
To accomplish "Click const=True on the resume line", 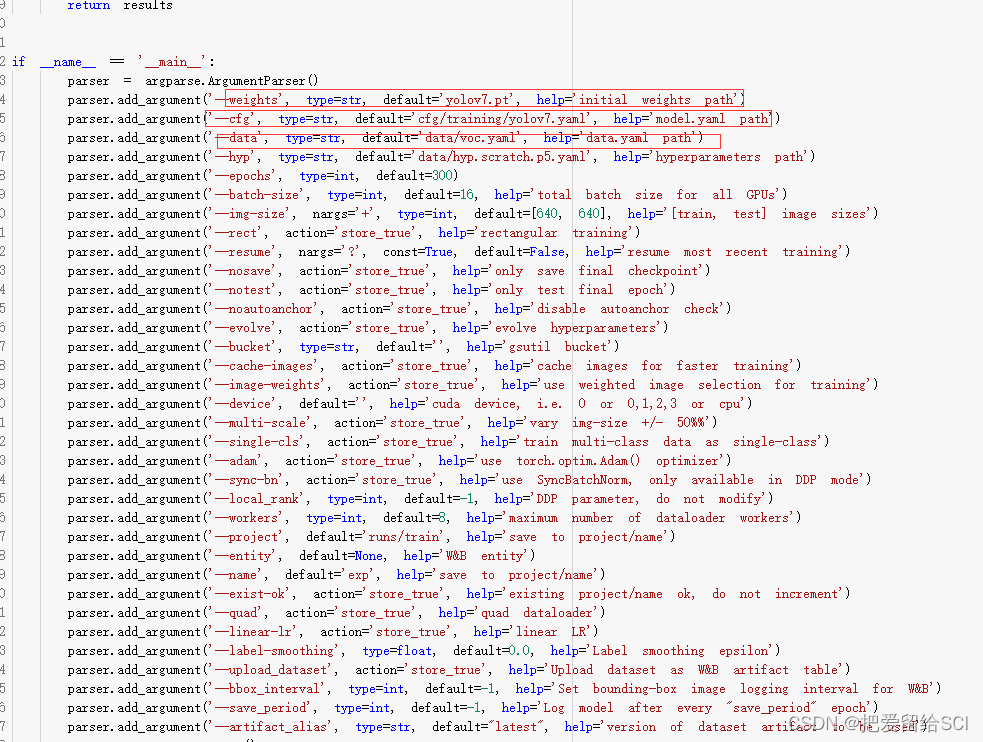I will (418, 252).
